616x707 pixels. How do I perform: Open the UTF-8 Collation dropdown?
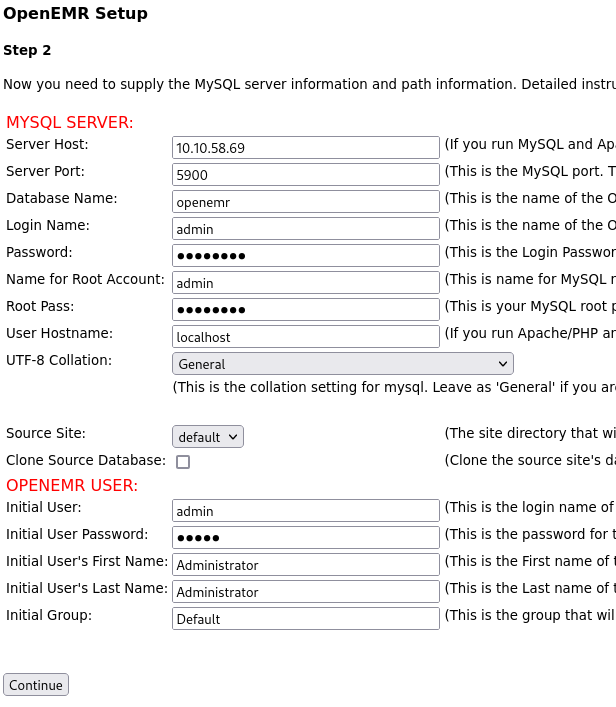click(343, 364)
